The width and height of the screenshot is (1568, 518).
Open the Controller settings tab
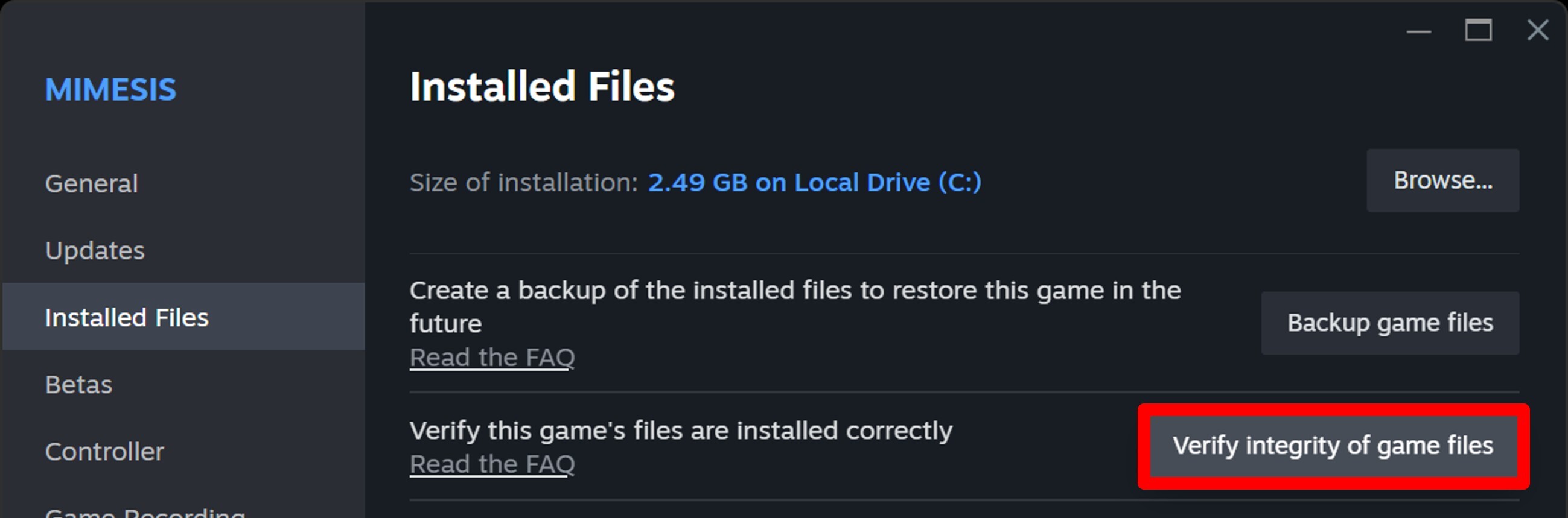click(104, 451)
